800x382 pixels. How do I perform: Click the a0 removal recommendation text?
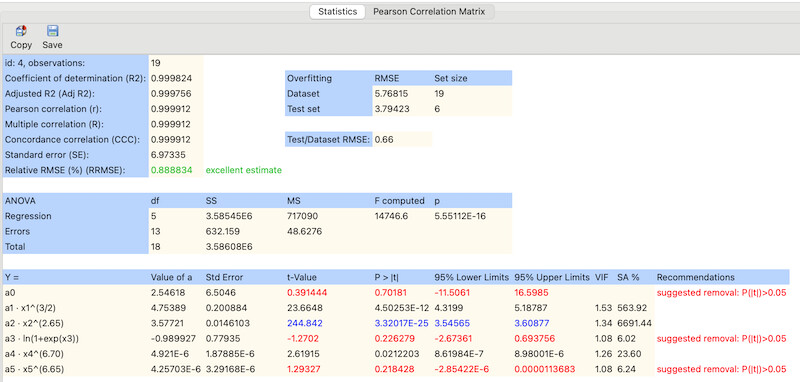(721, 293)
